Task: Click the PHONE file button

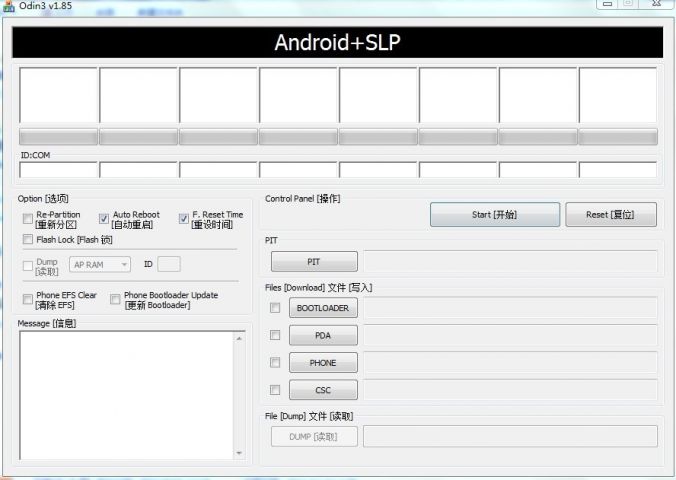Action: click(x=322, y=363)
